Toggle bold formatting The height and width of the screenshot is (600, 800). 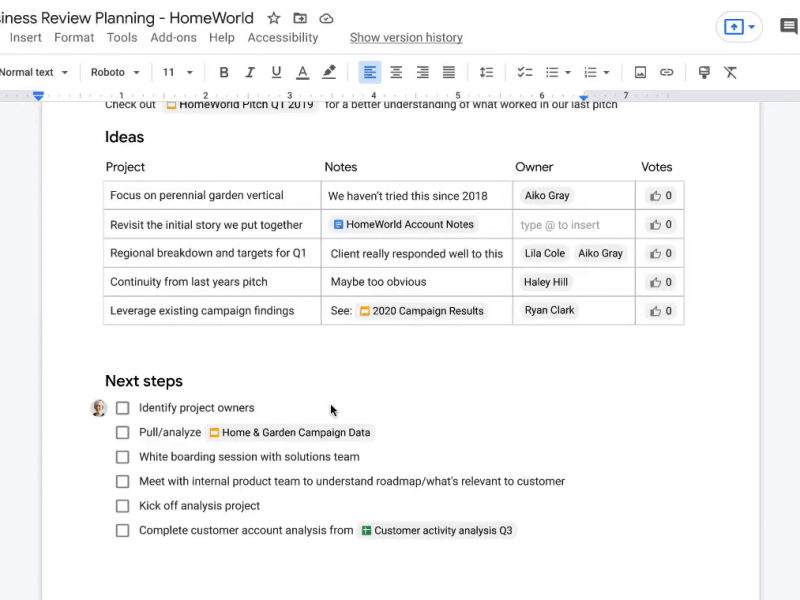(x=224, y=72)
